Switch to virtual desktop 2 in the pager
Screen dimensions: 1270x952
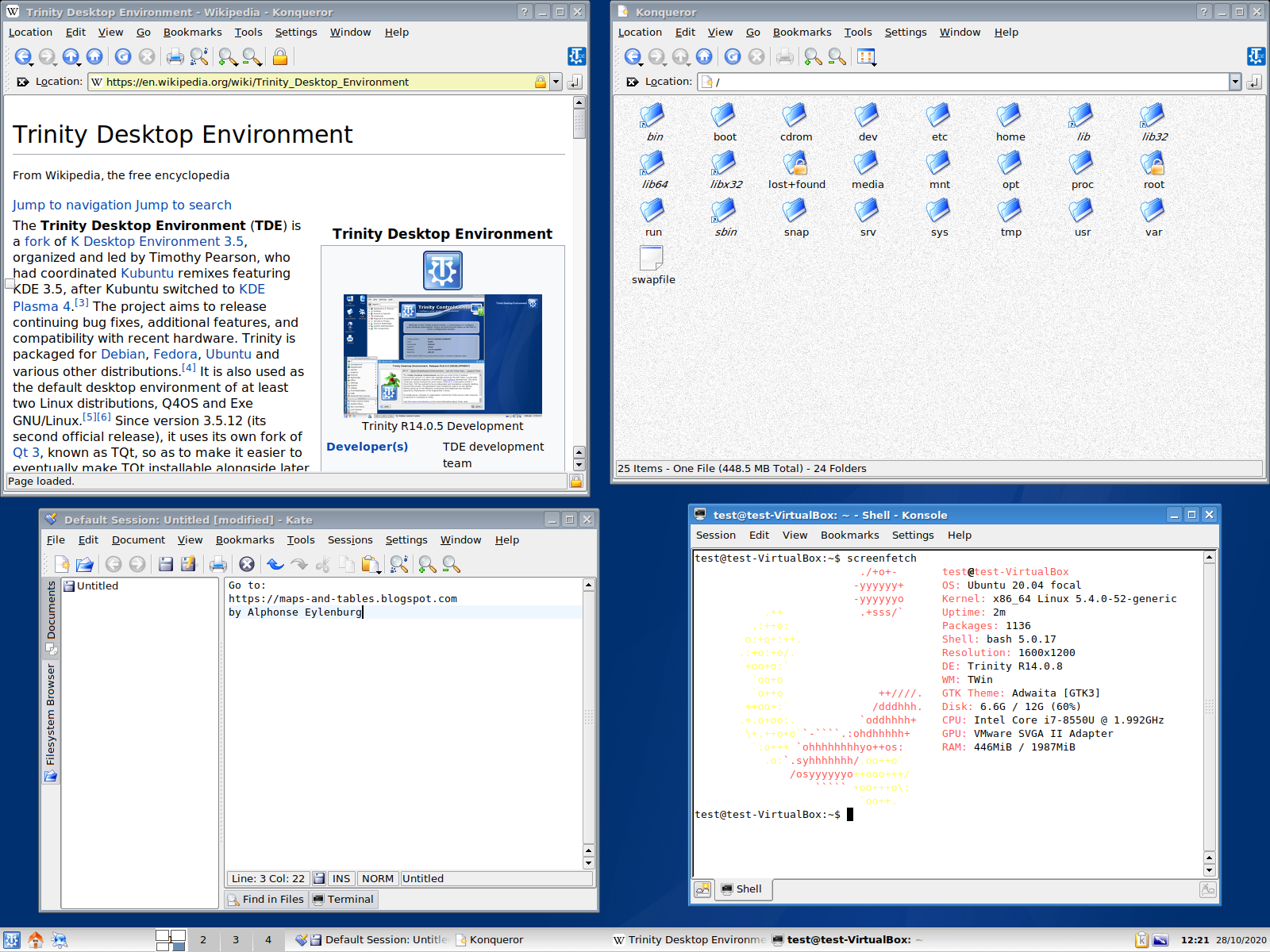[x=203, y=940]
